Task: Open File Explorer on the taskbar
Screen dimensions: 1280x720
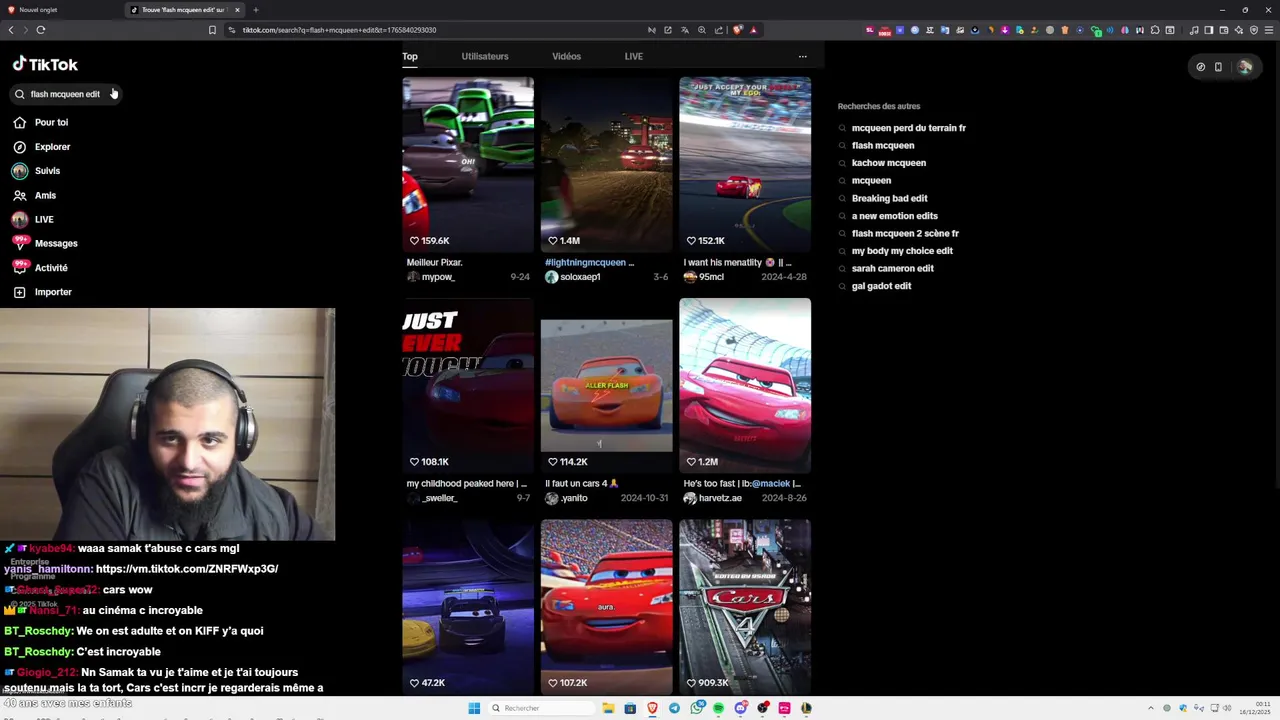Action: [608, 708]
